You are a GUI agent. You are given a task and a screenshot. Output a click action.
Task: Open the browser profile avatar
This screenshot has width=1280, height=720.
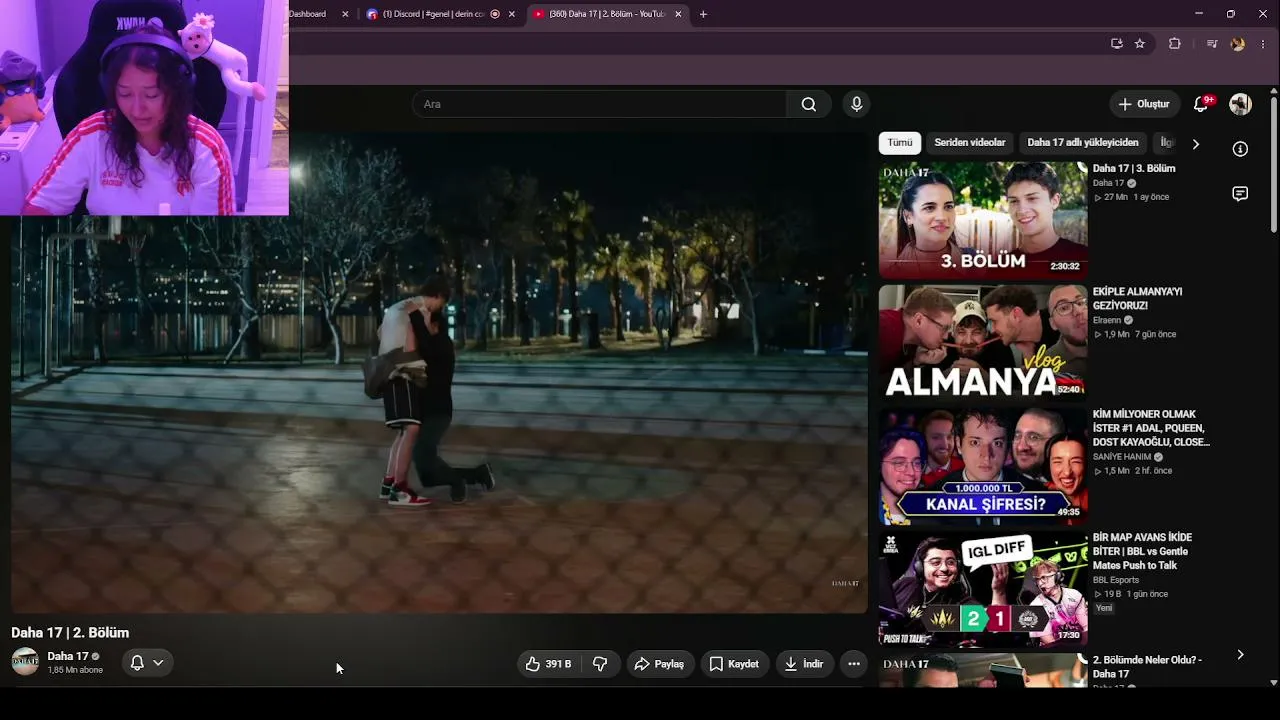(x=1238, y=44)
